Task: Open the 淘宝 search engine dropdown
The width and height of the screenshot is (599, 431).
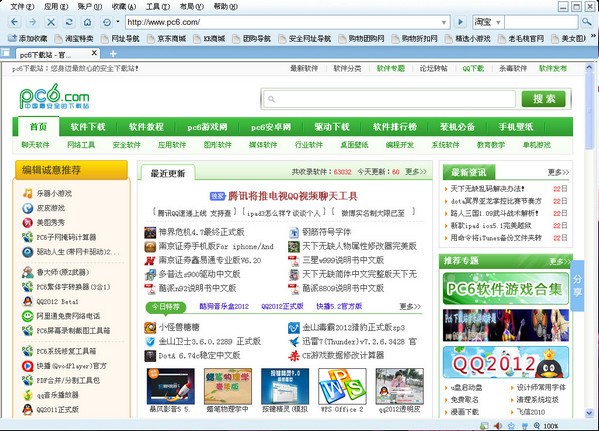Action: point(498,23)
